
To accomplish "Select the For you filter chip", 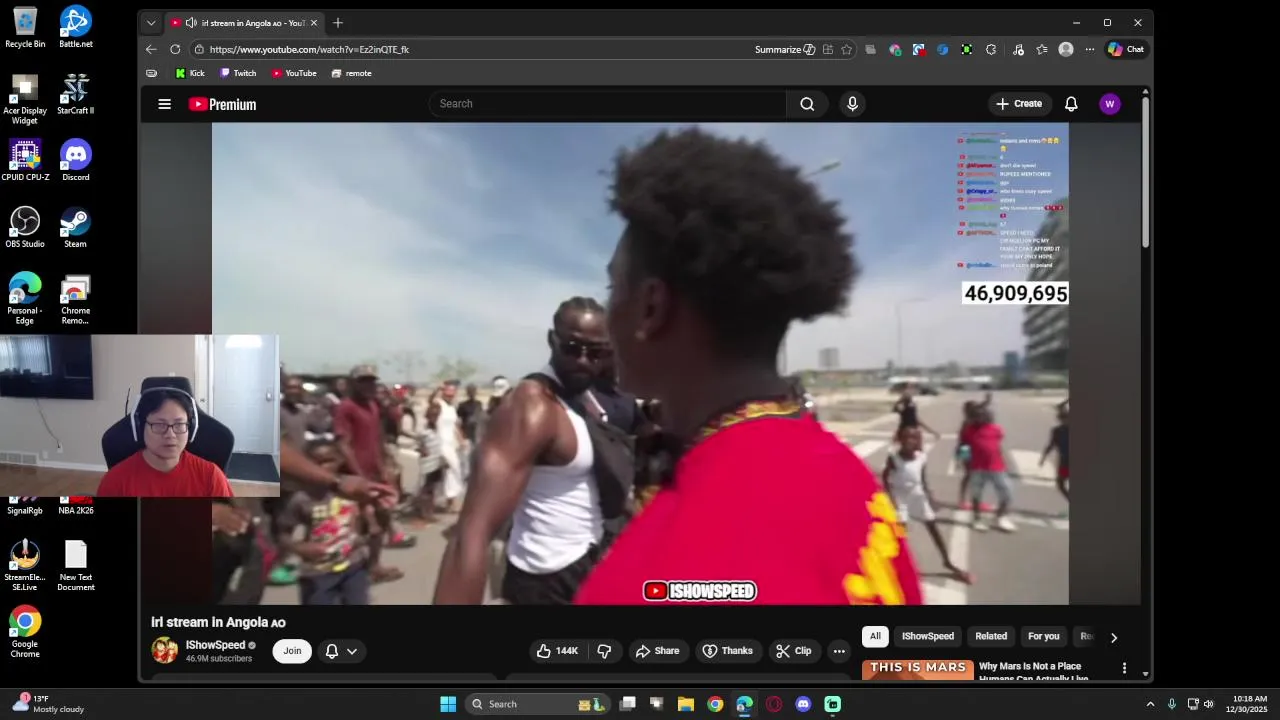I will (1044, 636).
